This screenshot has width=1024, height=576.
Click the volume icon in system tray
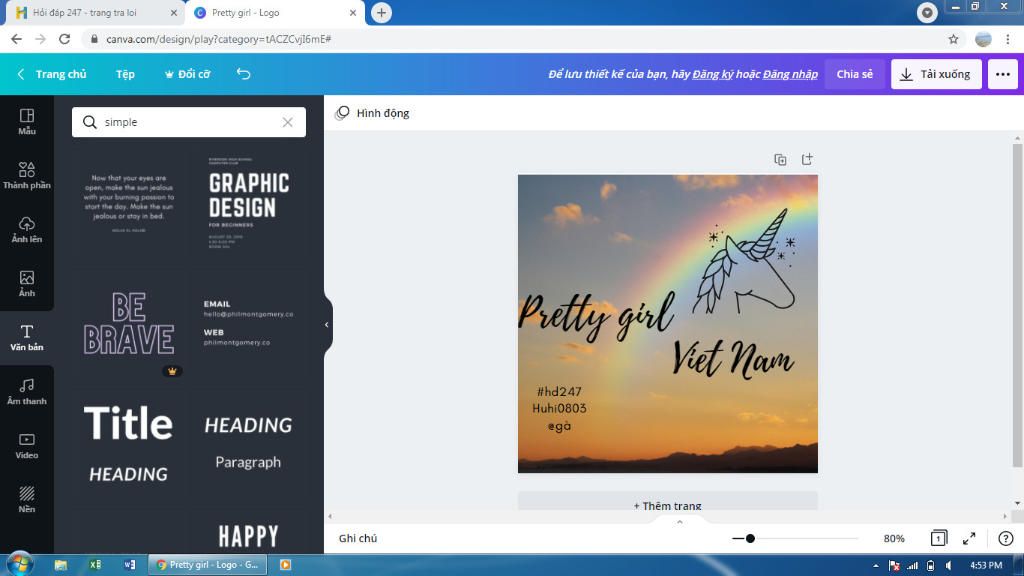coord(949,566)
